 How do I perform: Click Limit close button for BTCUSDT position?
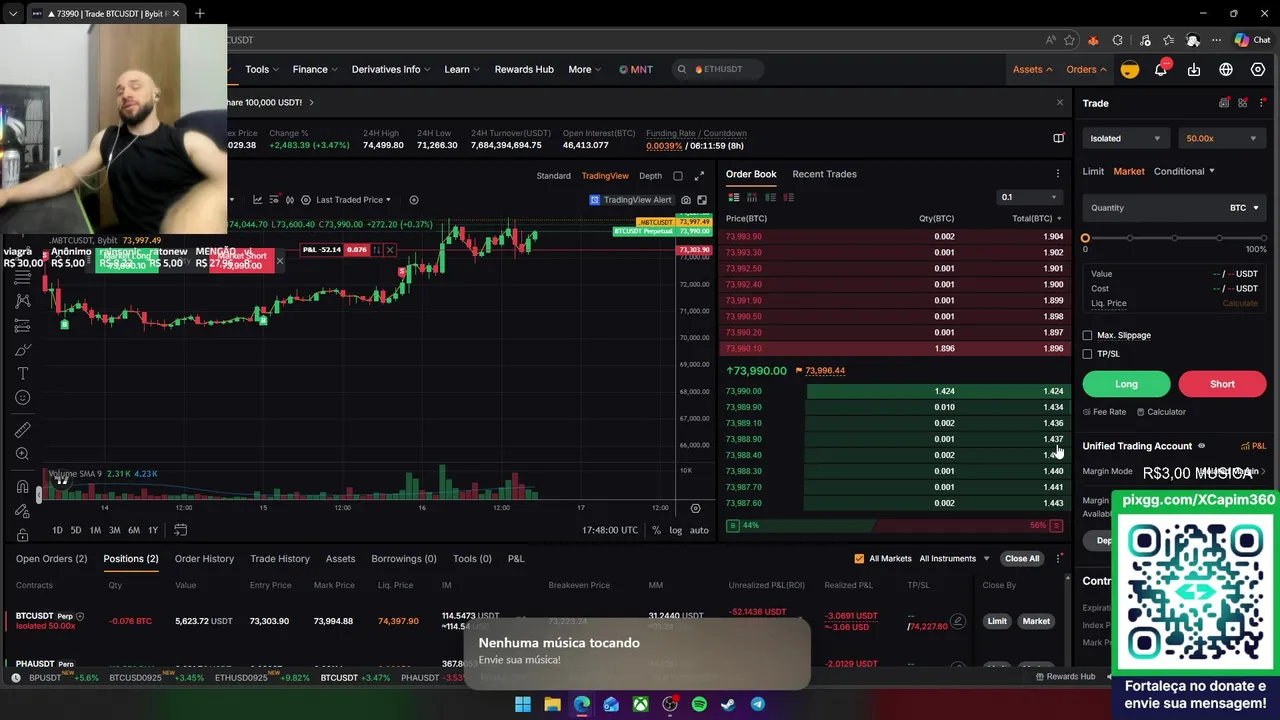click(997, 621)
